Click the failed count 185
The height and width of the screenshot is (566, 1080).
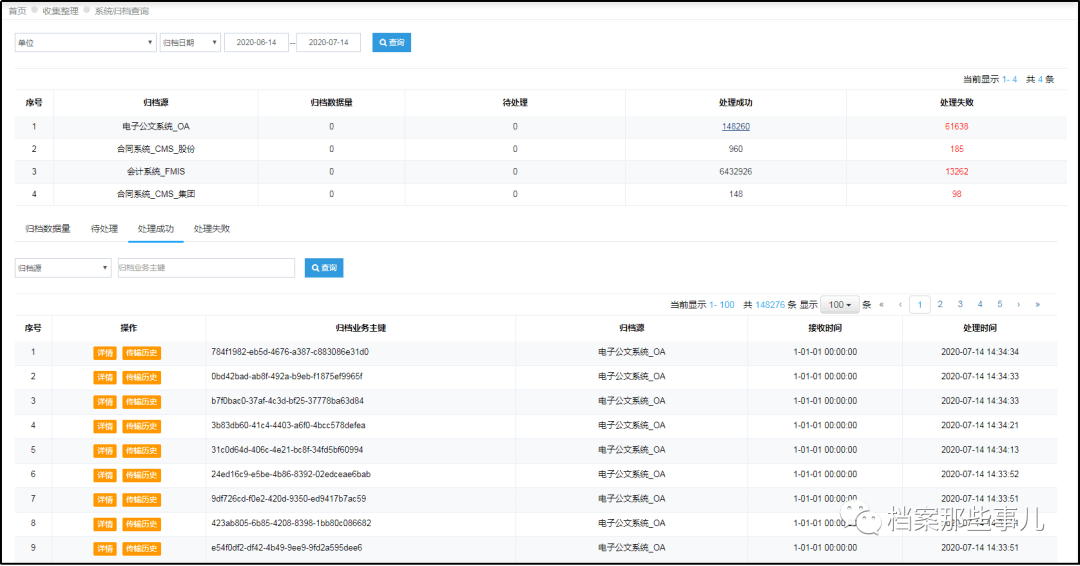[x=957, y=149]
